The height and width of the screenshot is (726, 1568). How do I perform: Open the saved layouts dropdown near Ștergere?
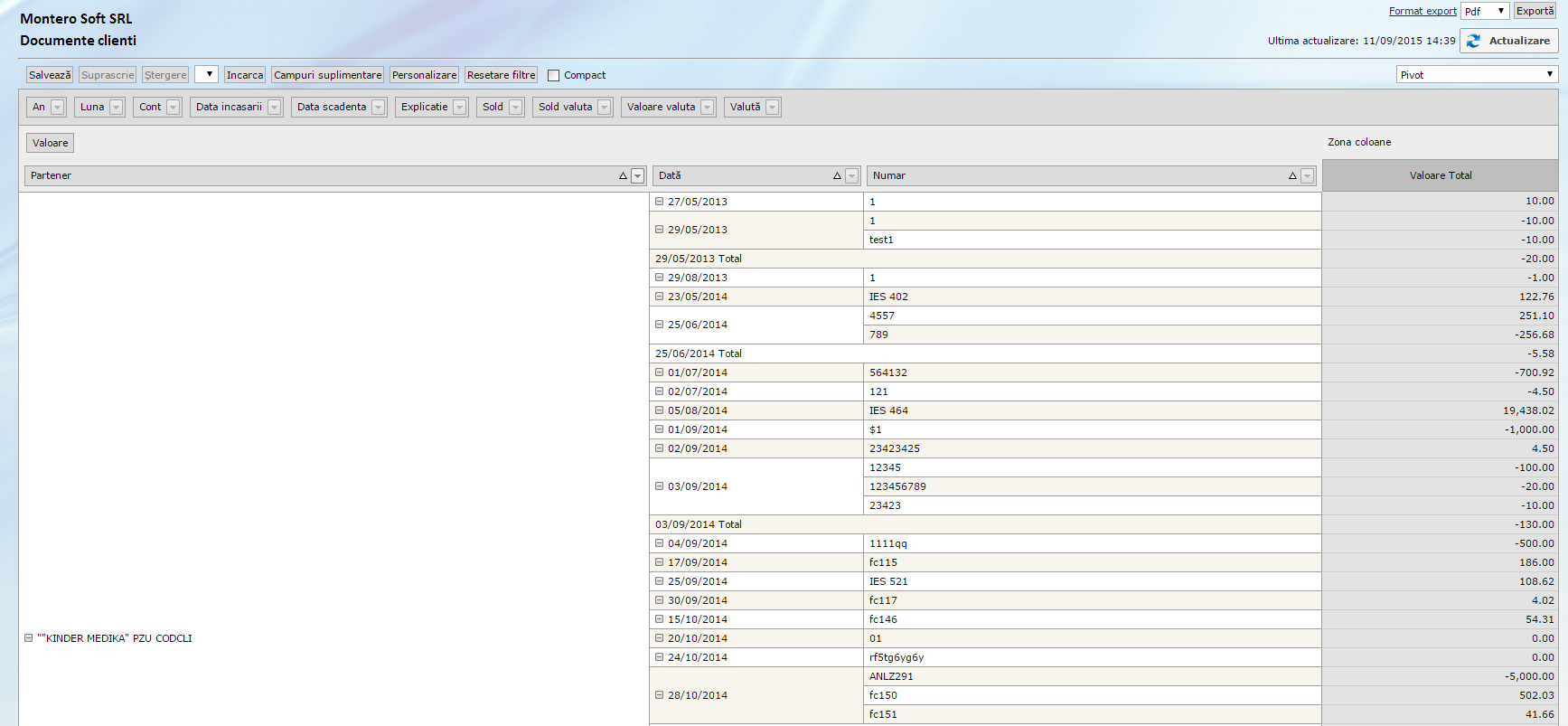(x=206, y=75)
